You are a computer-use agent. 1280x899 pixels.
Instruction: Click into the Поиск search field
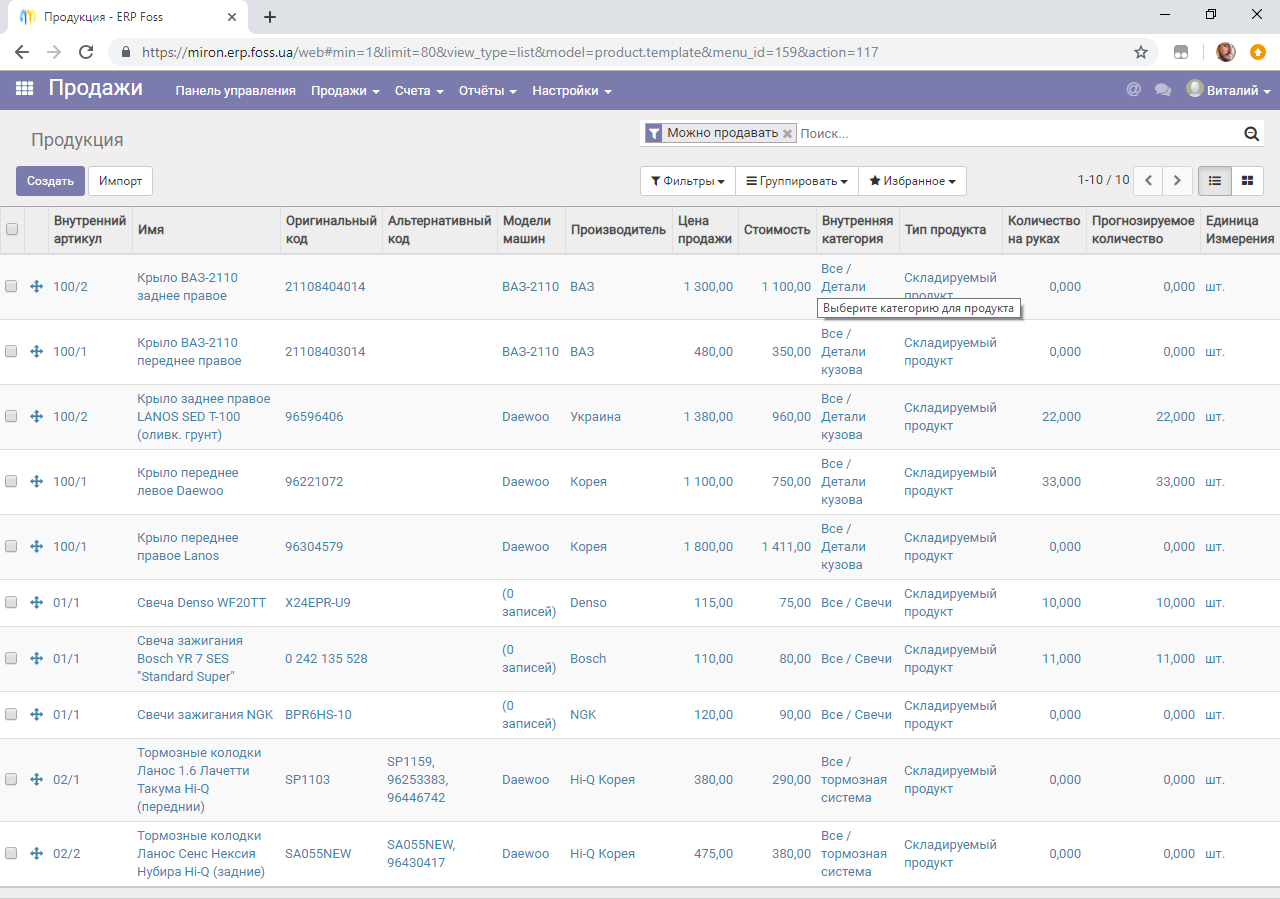tap(1018, 133)
